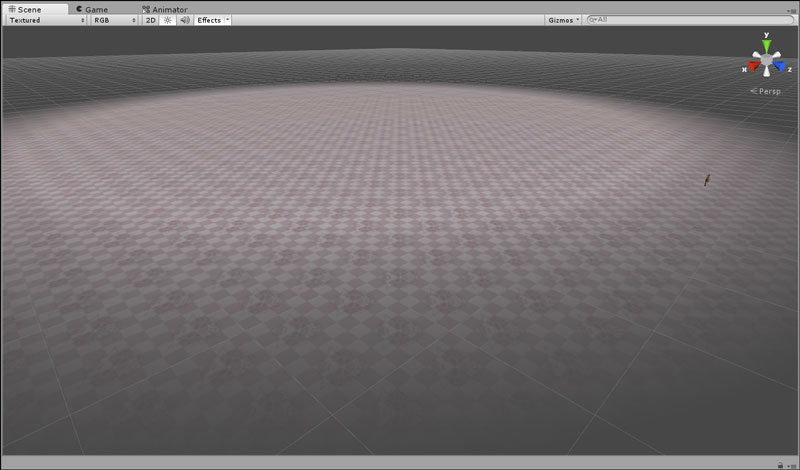Toggle the Effects button
The image size is (800, 470).
click(x=209, y=20)
